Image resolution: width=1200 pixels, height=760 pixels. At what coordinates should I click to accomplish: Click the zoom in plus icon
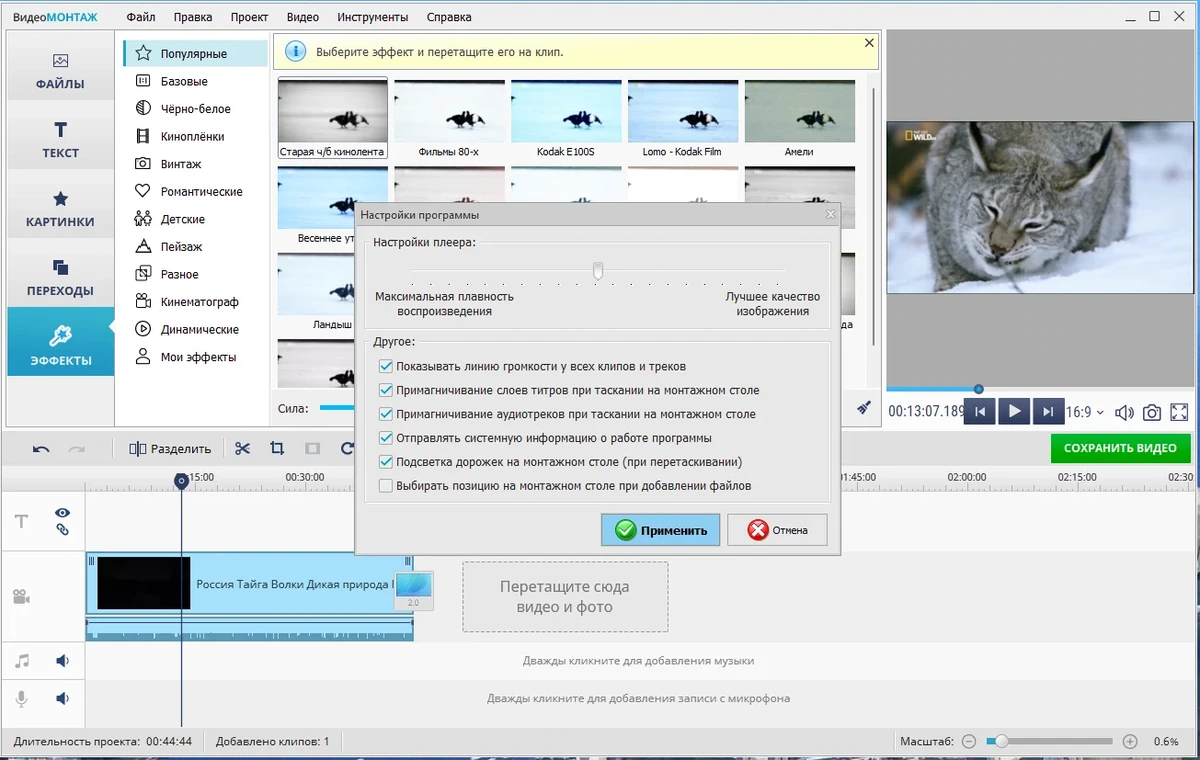1130,742
